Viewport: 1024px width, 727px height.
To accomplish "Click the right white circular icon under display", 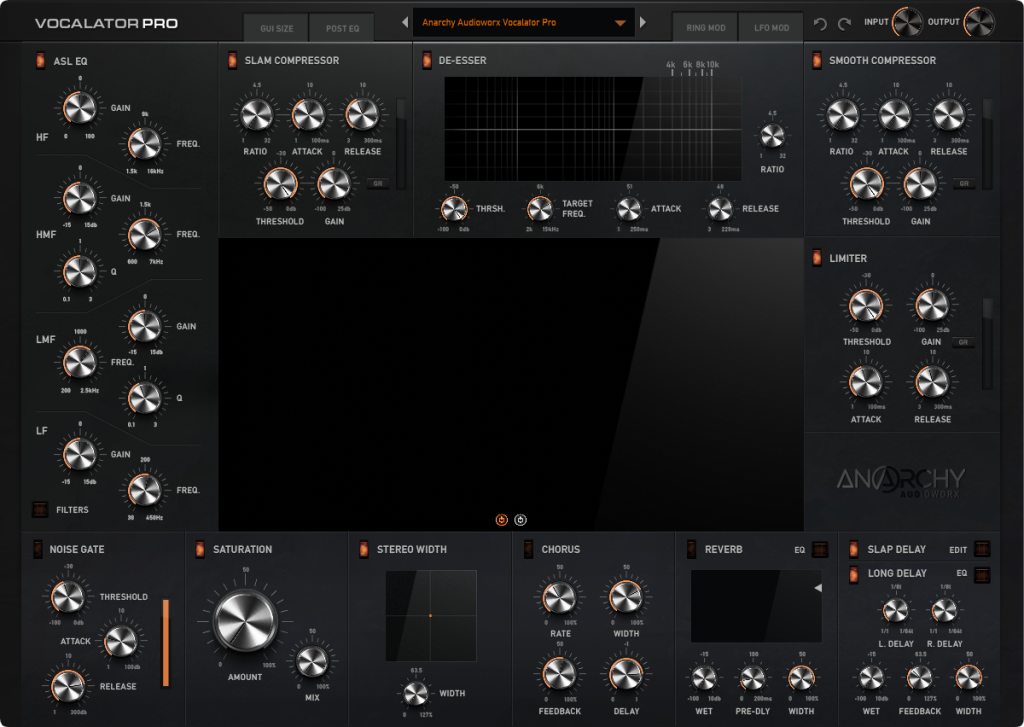I will point(520,520).
